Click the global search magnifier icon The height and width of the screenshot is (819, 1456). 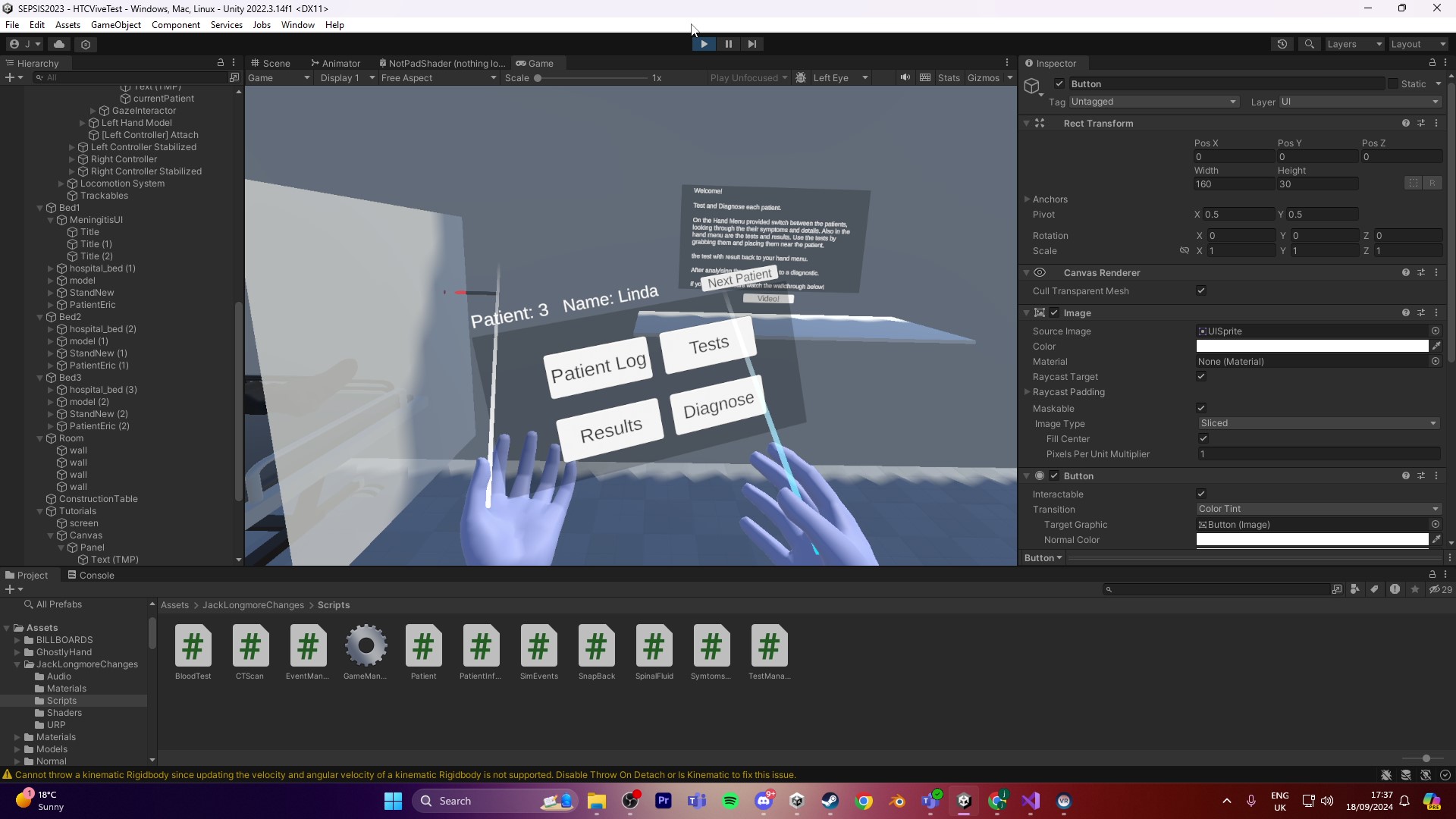tap(1309, 44)
